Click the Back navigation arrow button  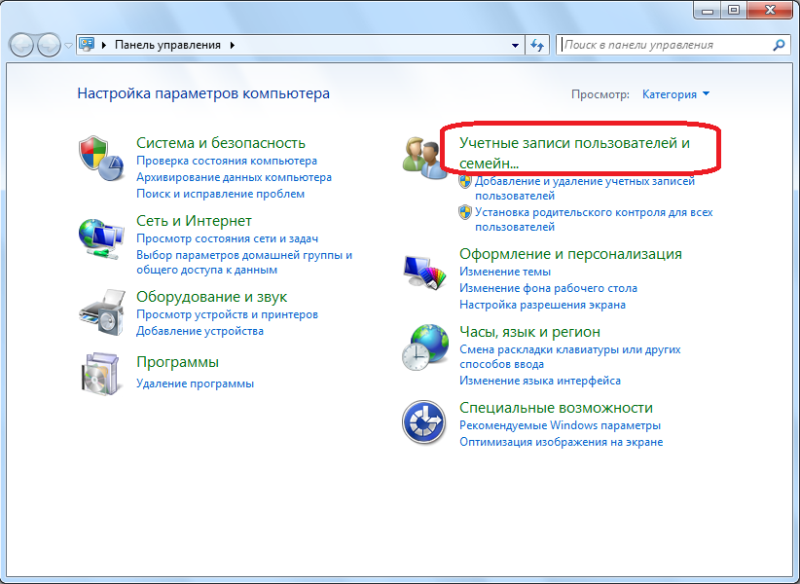21,45
